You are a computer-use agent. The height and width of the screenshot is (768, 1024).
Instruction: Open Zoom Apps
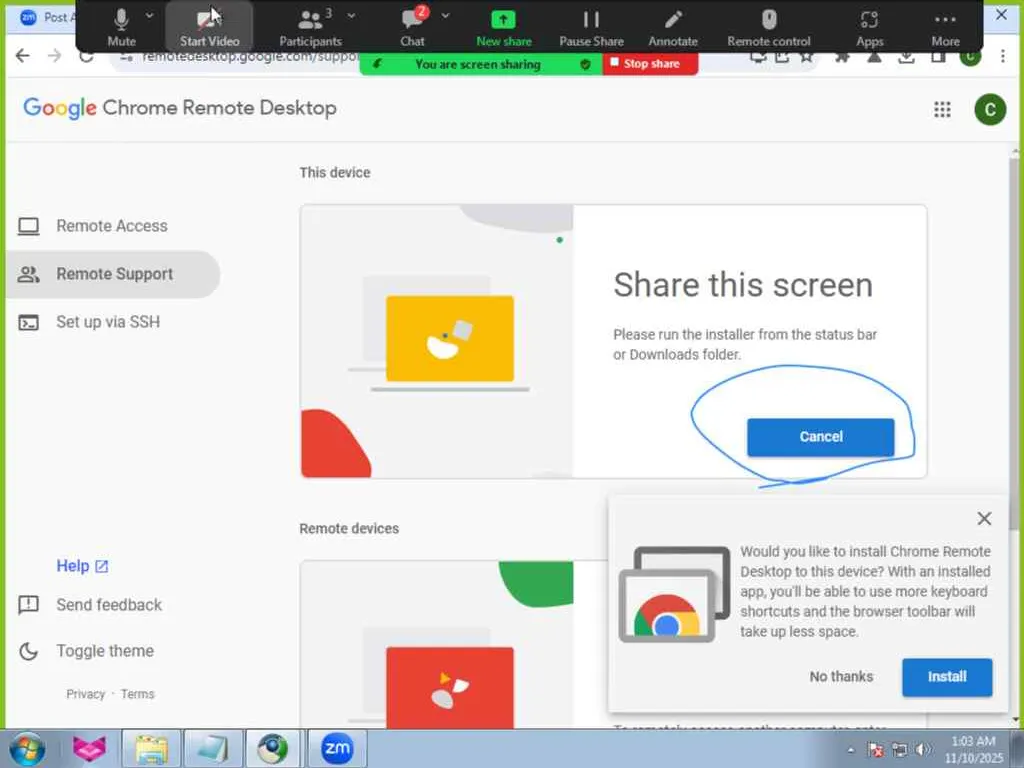(869, 27)
